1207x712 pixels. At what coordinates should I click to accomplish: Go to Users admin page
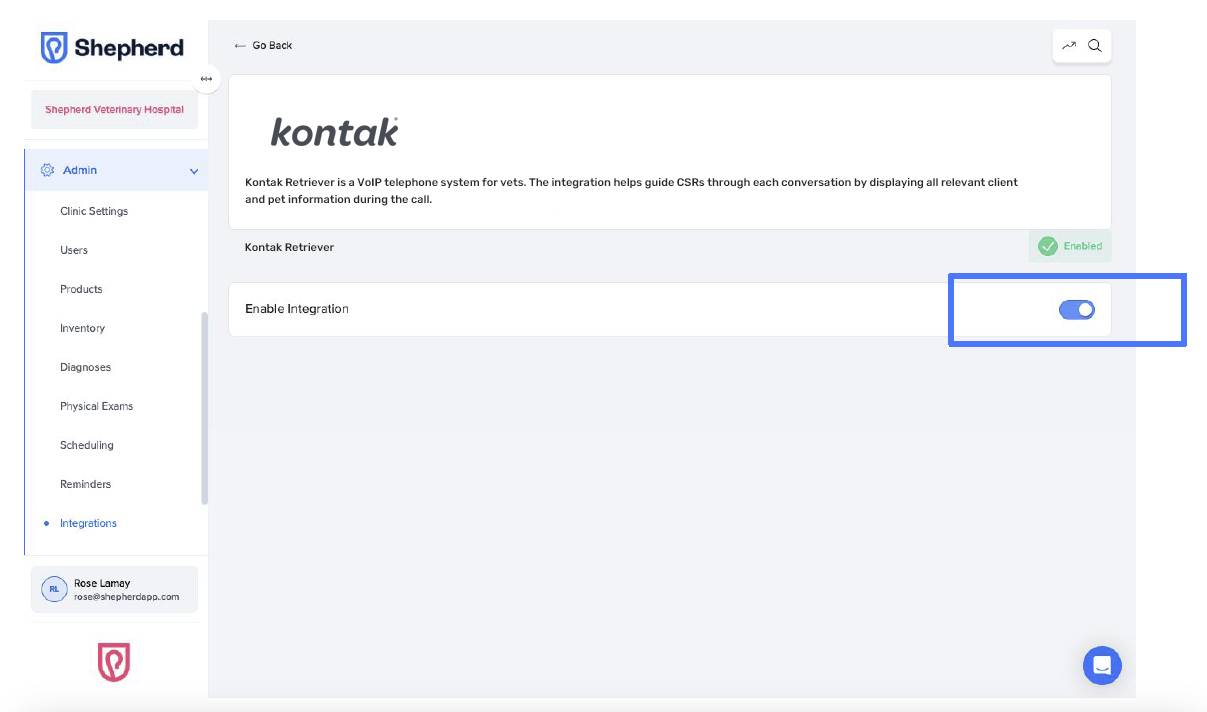coord(74,250)
